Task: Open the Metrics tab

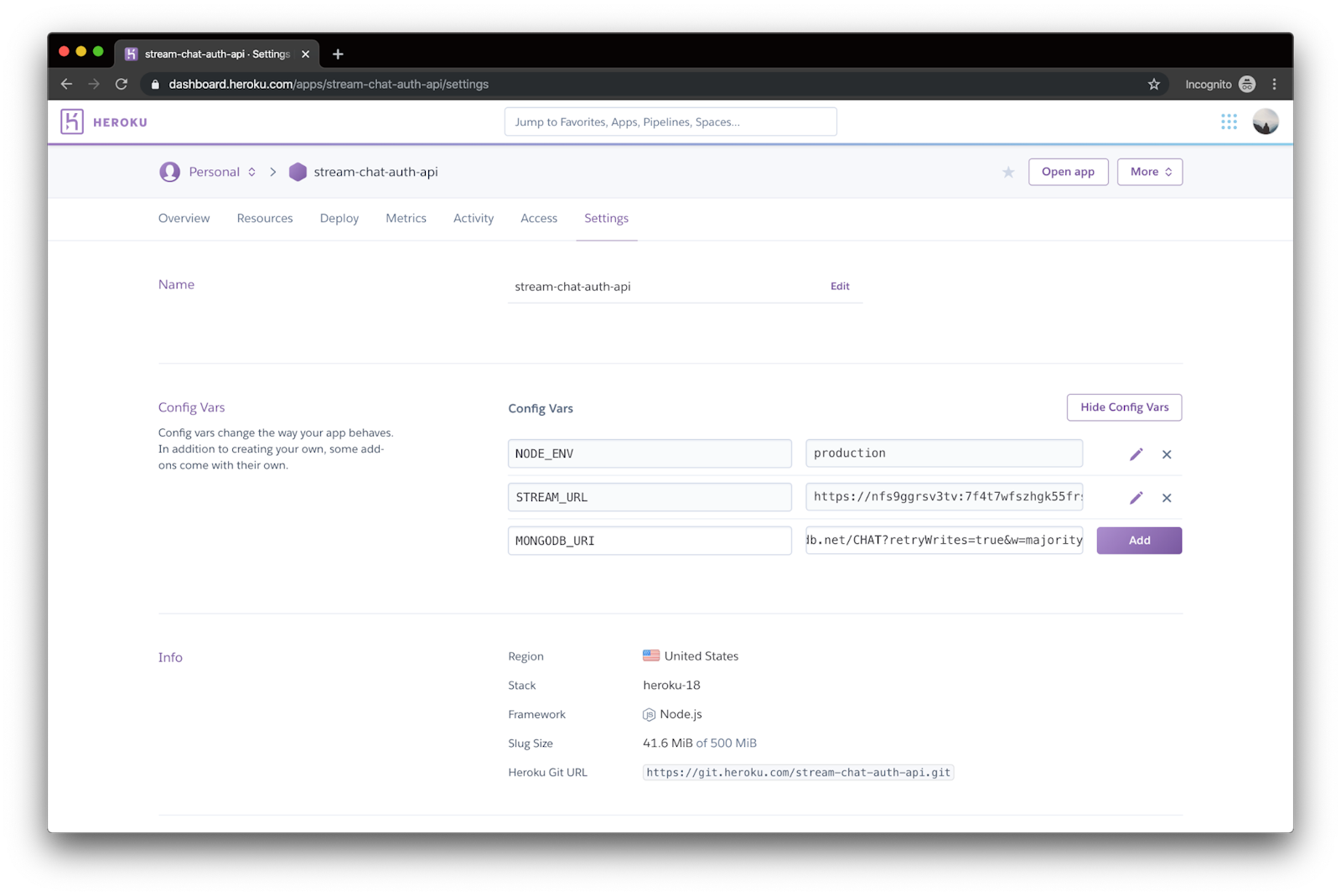Action: coord(406,218)
